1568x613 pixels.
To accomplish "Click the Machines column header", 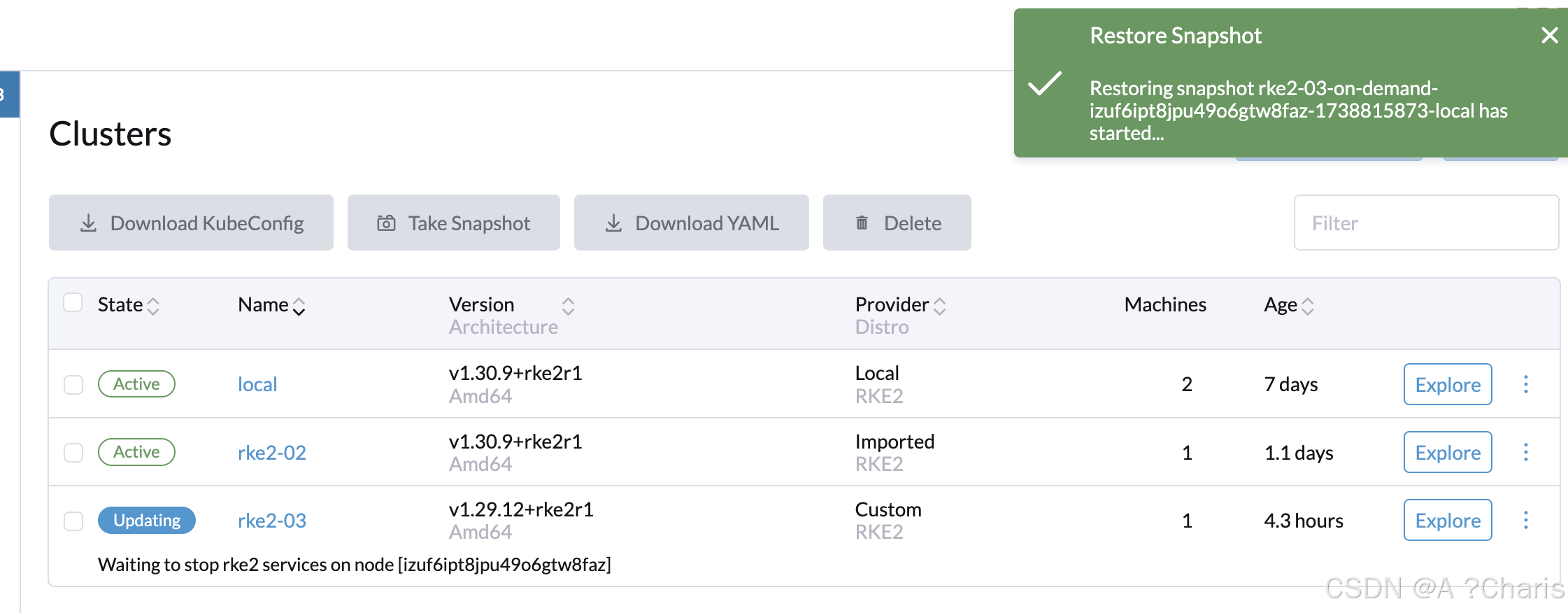I will (1165, 304).
